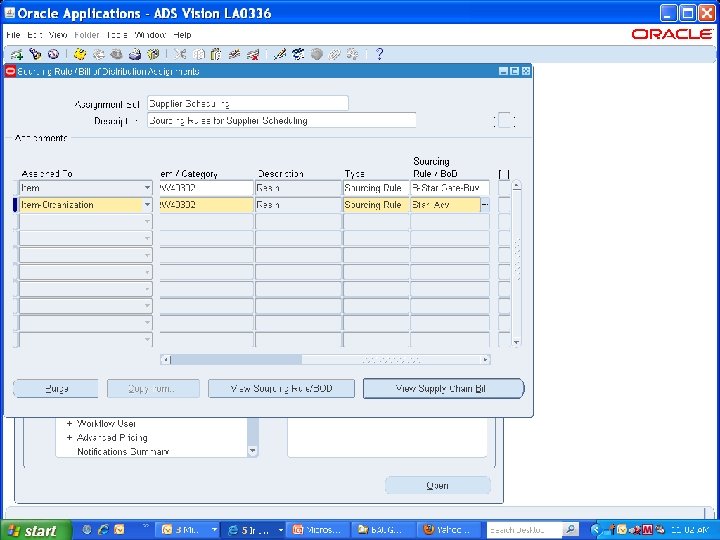This screenshot has width=720, height=540.
Task: Open the View menu
Action: pos(58,35)
